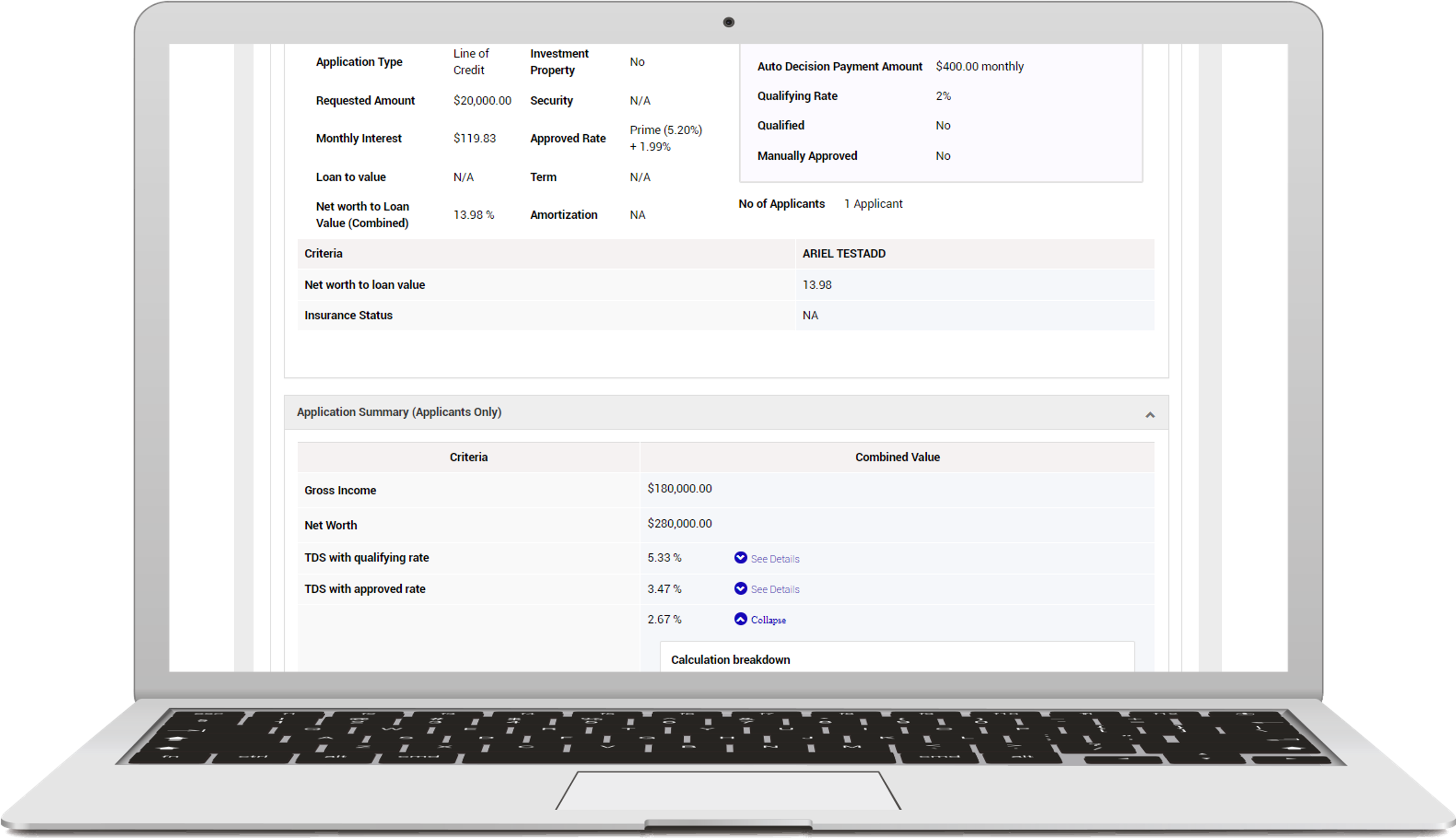
Task: Click the 1 Applicant value
Action: tap(873, 204)
